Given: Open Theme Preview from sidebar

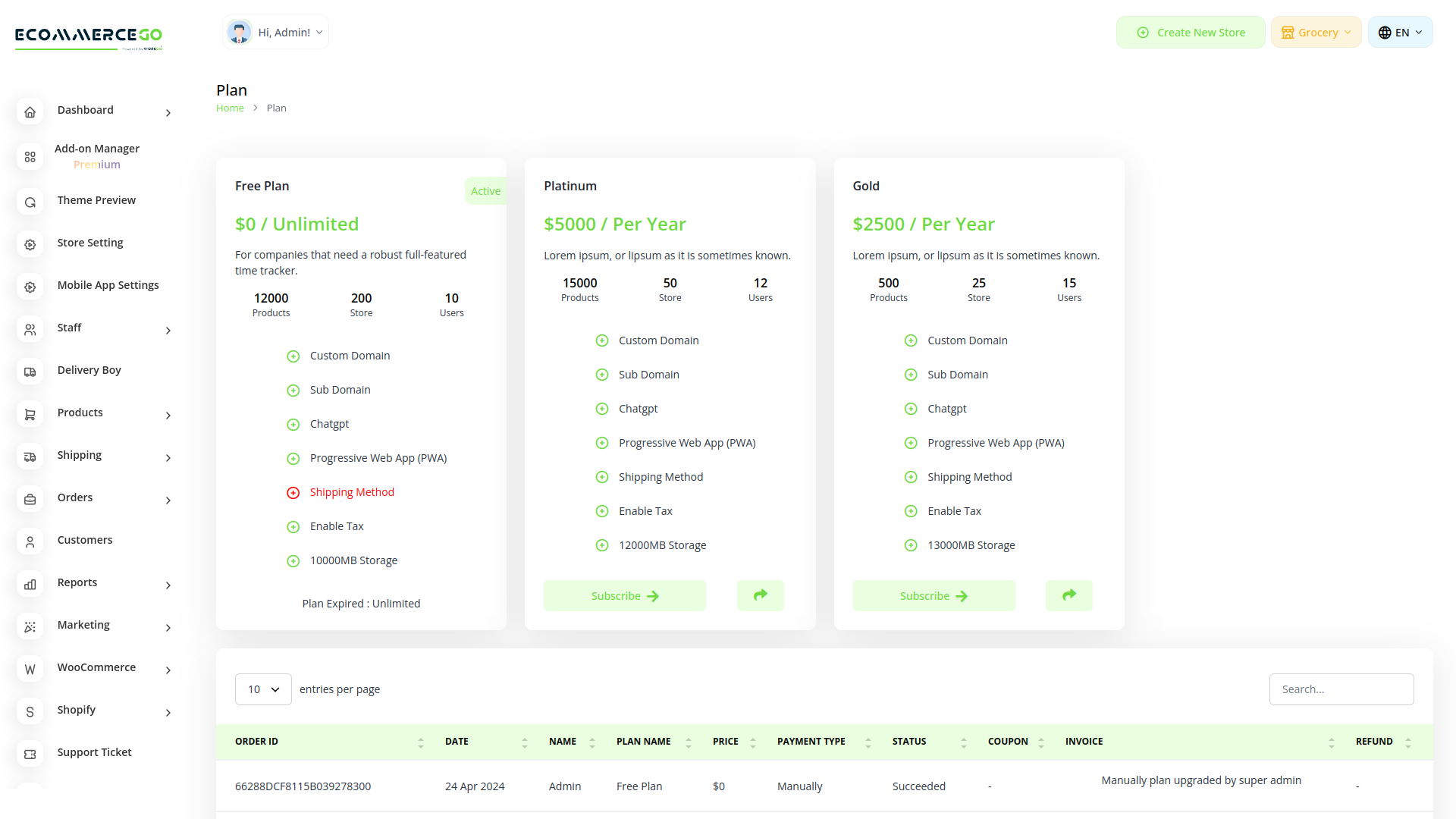Looking at the screenshot, I should pos(96,200).
